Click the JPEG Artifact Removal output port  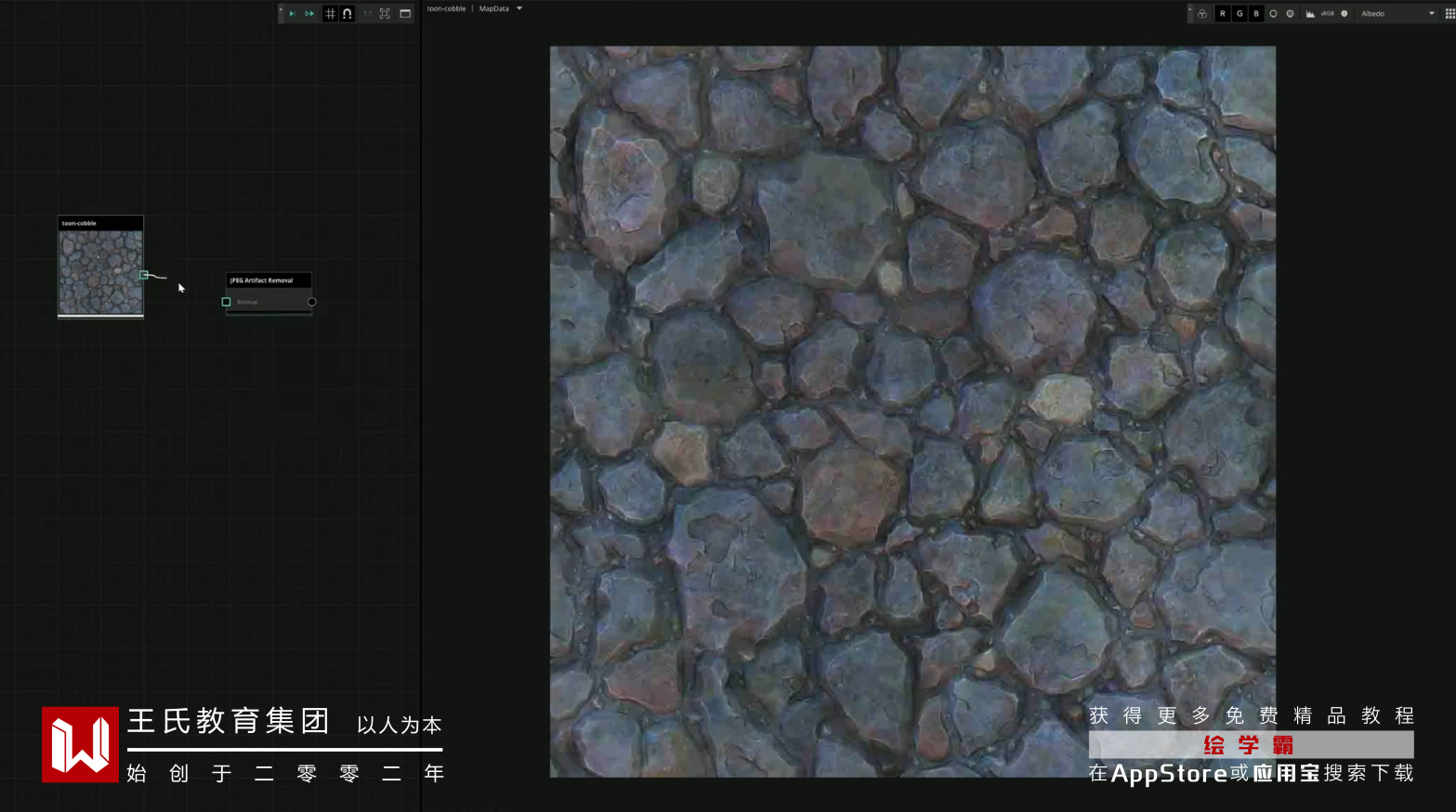[x=312, y=302]
